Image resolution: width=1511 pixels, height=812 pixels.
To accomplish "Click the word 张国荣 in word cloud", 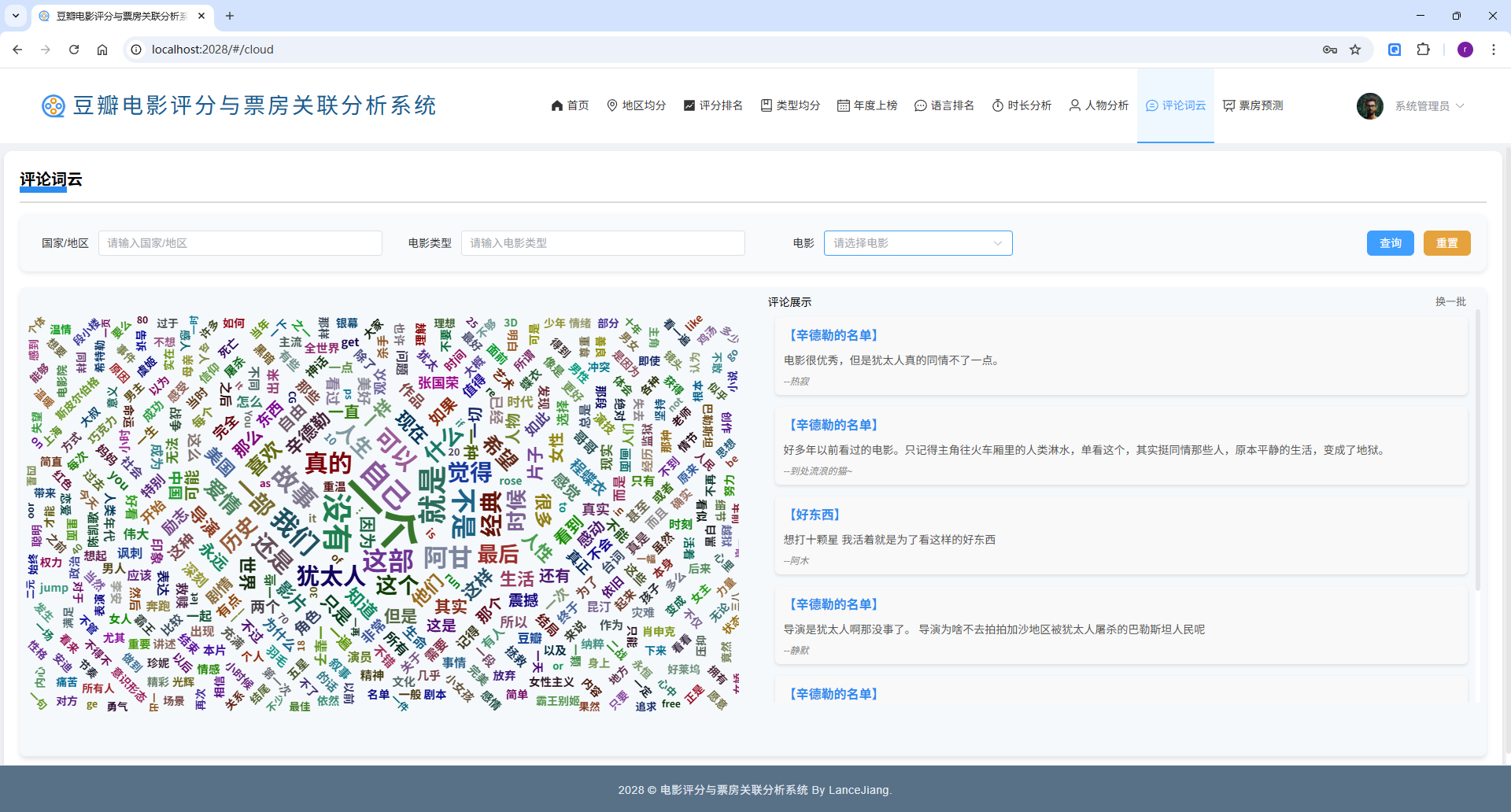I will (x=438, y=383).
